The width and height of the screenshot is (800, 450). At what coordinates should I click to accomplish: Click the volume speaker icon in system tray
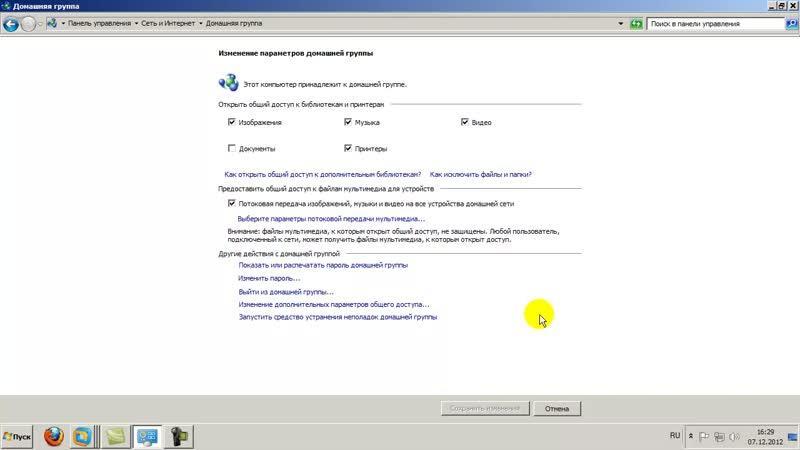coord(735,437)
